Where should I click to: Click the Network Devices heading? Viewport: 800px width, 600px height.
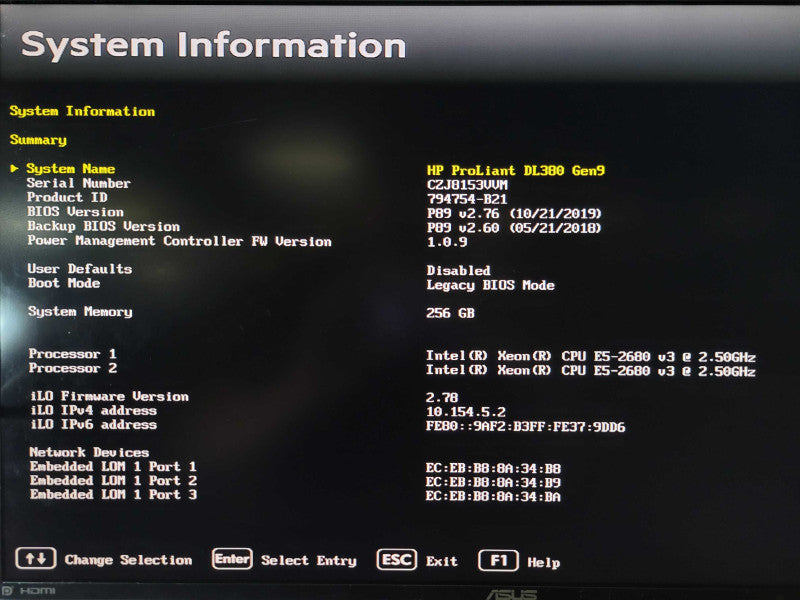coord(89,452)
